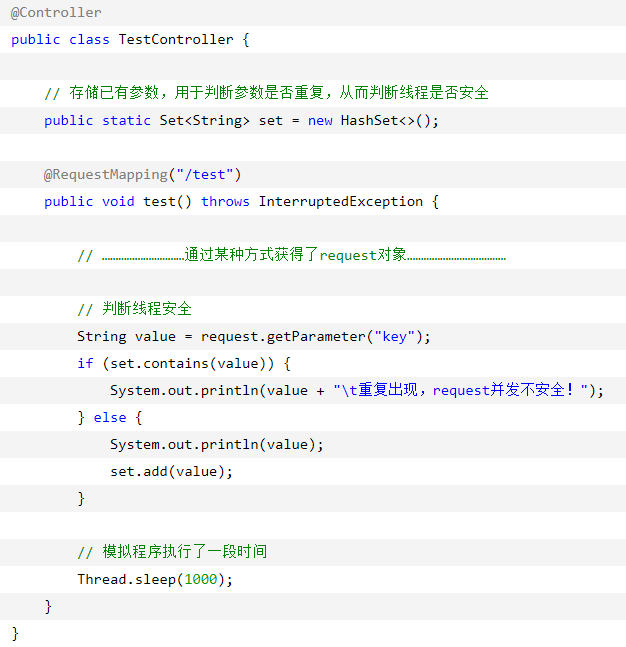Image resolution: width=626 pixels, height=647 pixels.
Task: Click the comment about 存储已有参数
Action: click(x=267, y=93)
